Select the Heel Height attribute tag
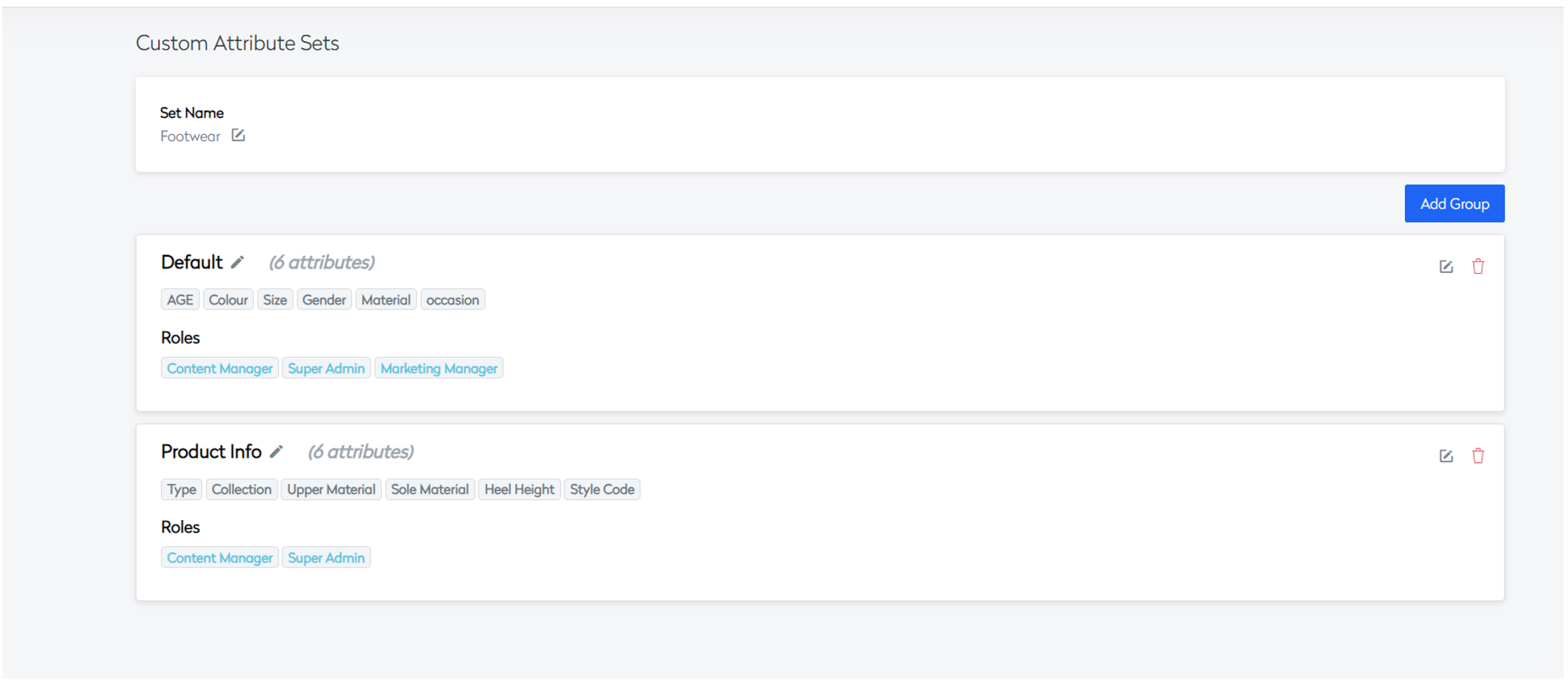This screenshot has width=1568, height=684. [520, 489]
